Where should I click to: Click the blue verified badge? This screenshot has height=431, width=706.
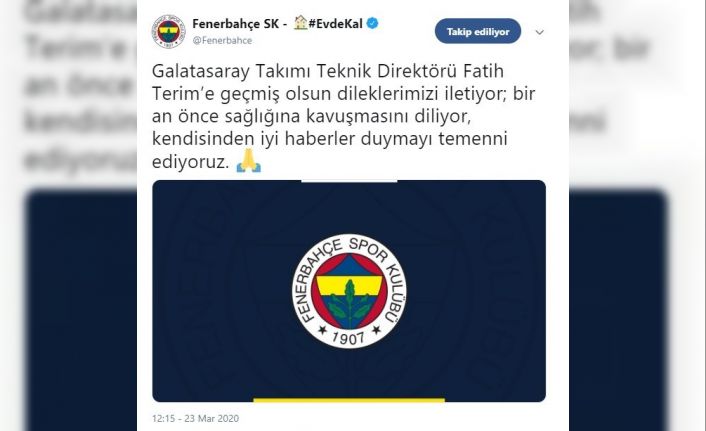[372, 23]
